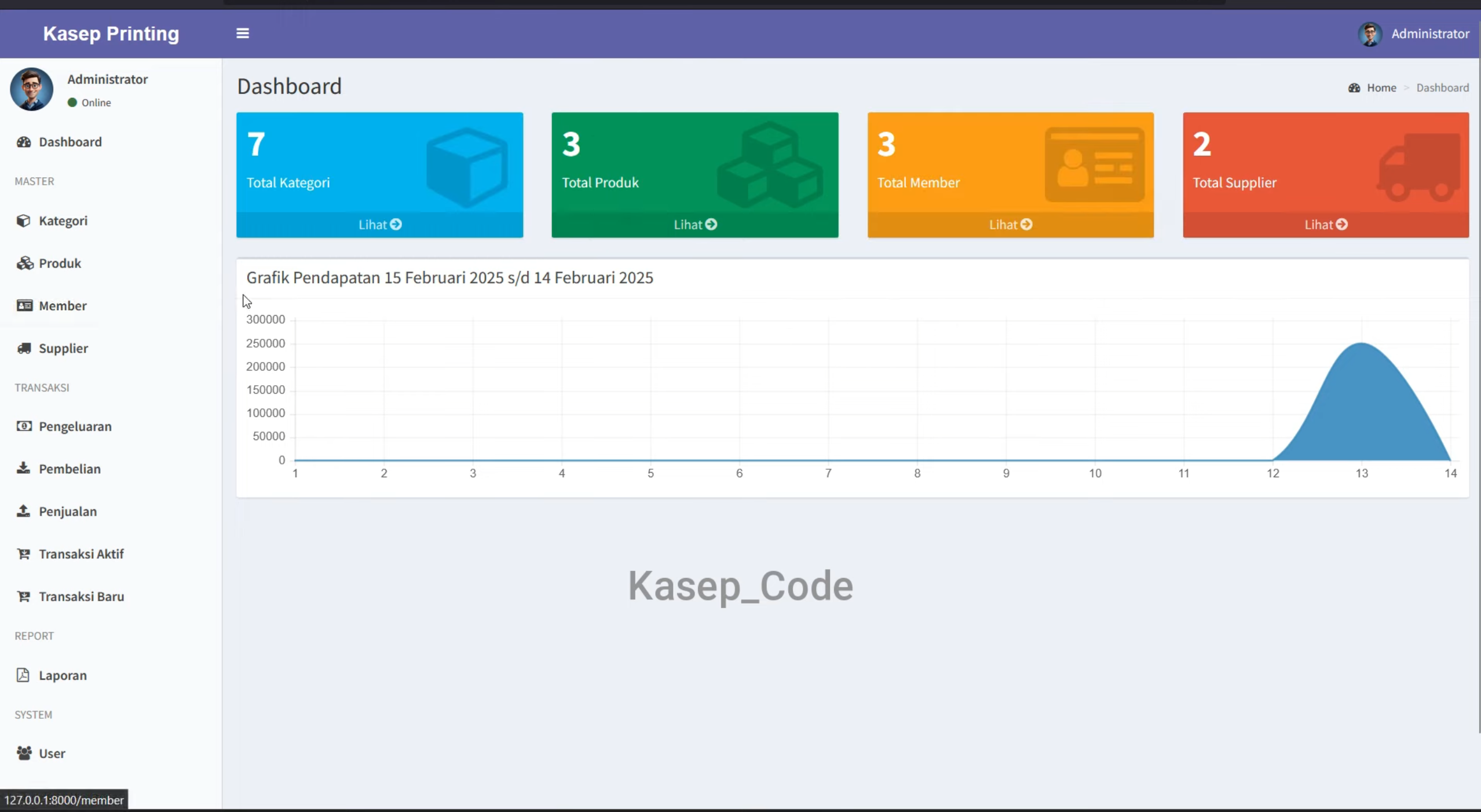Click the Member ID card icon in sidebar

[x=24, y=305]
